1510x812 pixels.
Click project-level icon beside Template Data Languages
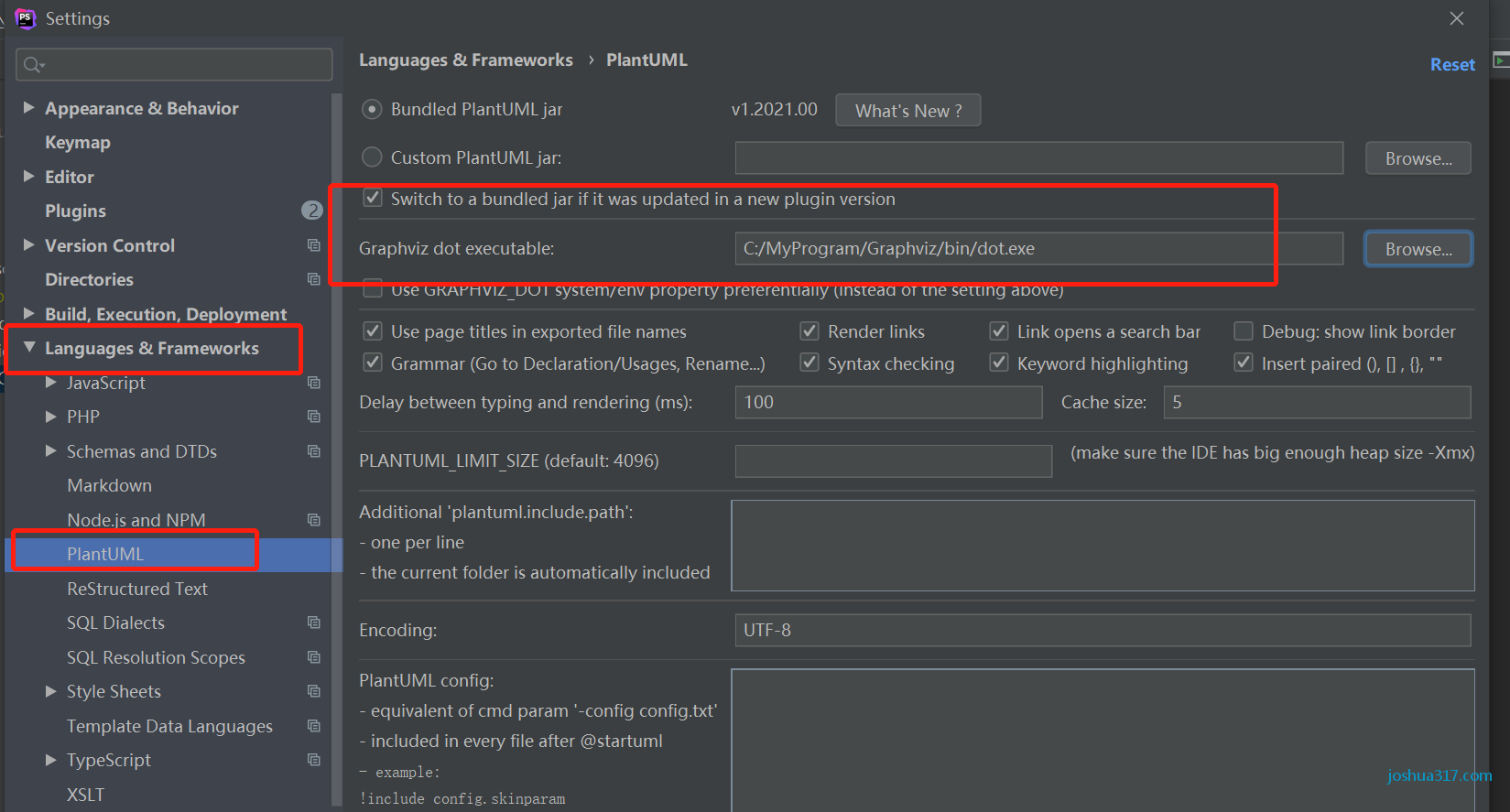coord(314,726)
